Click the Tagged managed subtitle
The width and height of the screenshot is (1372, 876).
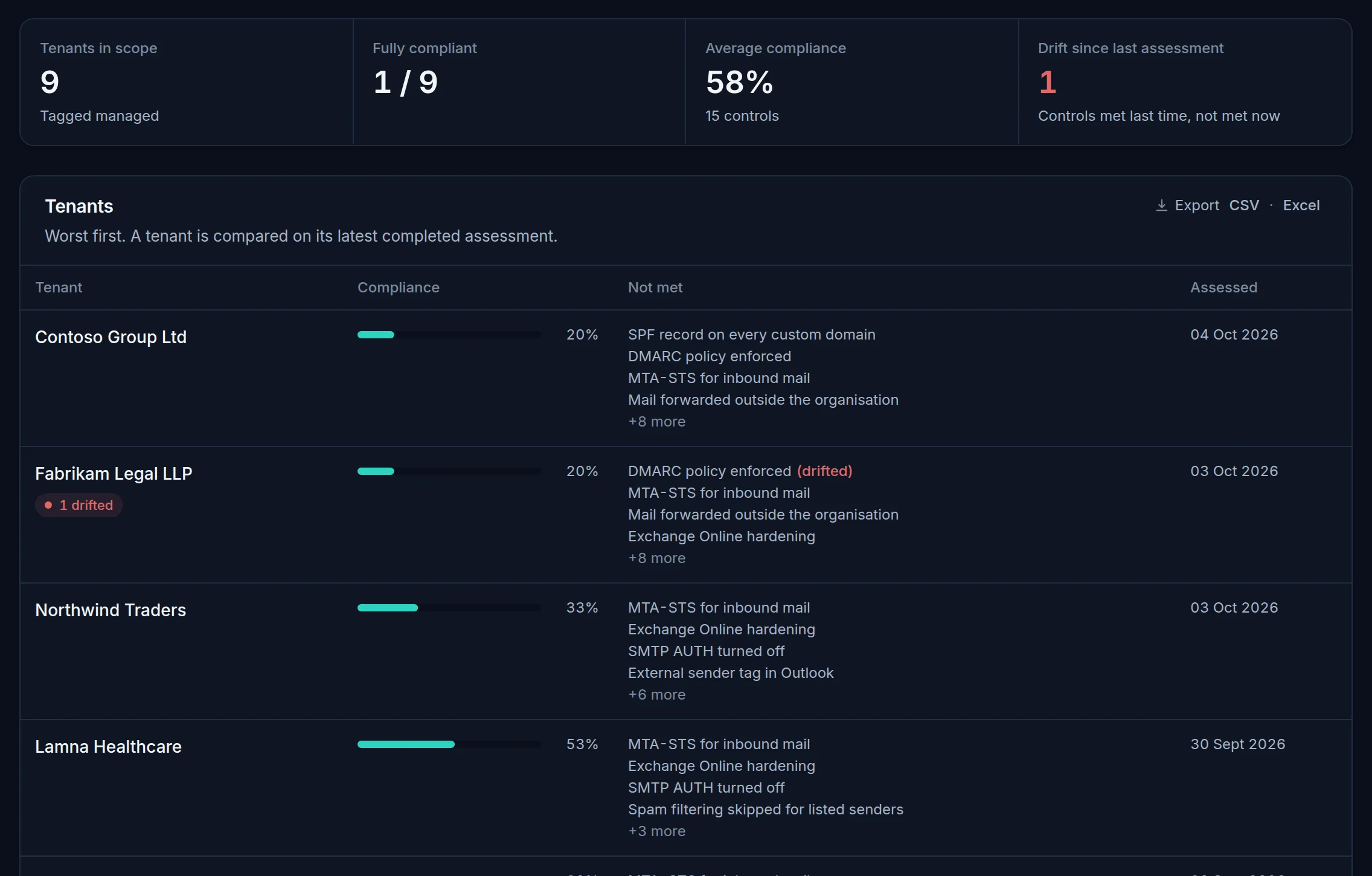coord(99,116)
